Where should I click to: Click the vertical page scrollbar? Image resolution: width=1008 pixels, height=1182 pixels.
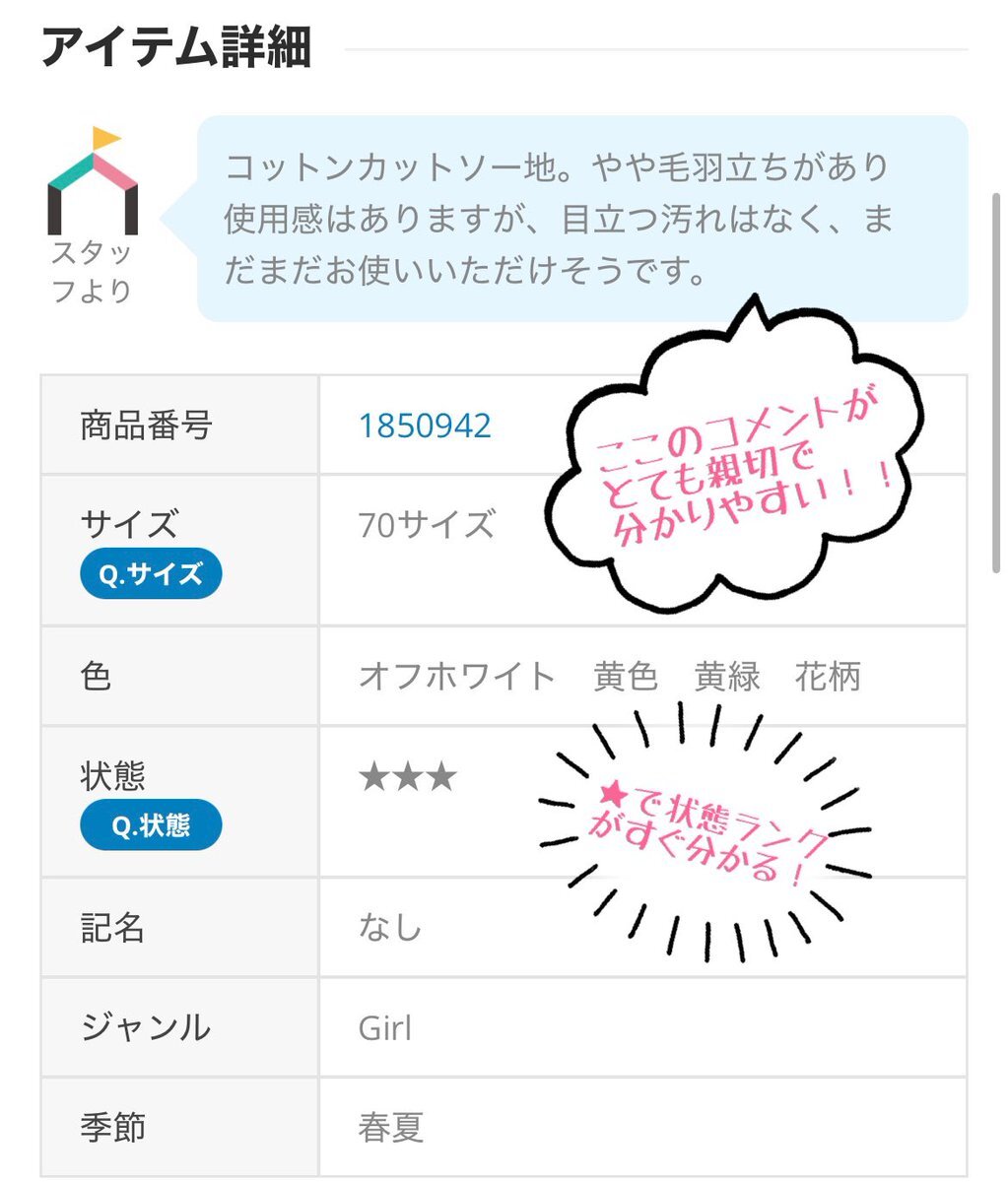[x=995, y=382]
